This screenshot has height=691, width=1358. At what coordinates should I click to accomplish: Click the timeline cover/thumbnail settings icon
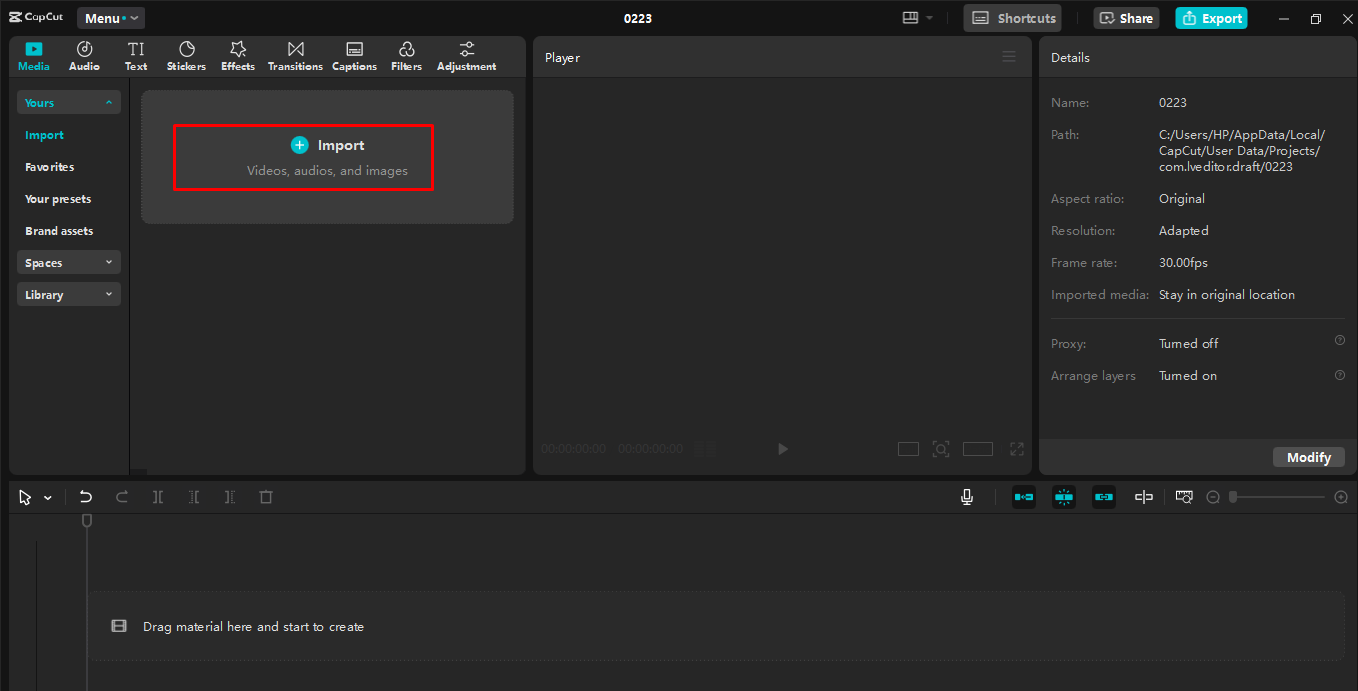pos(1184,497)
